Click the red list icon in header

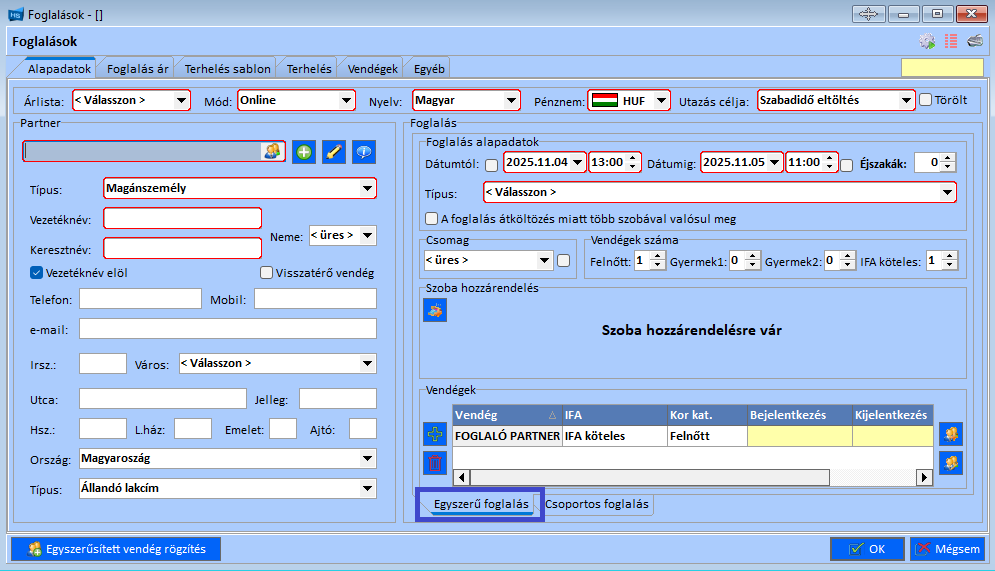point(951,41)
